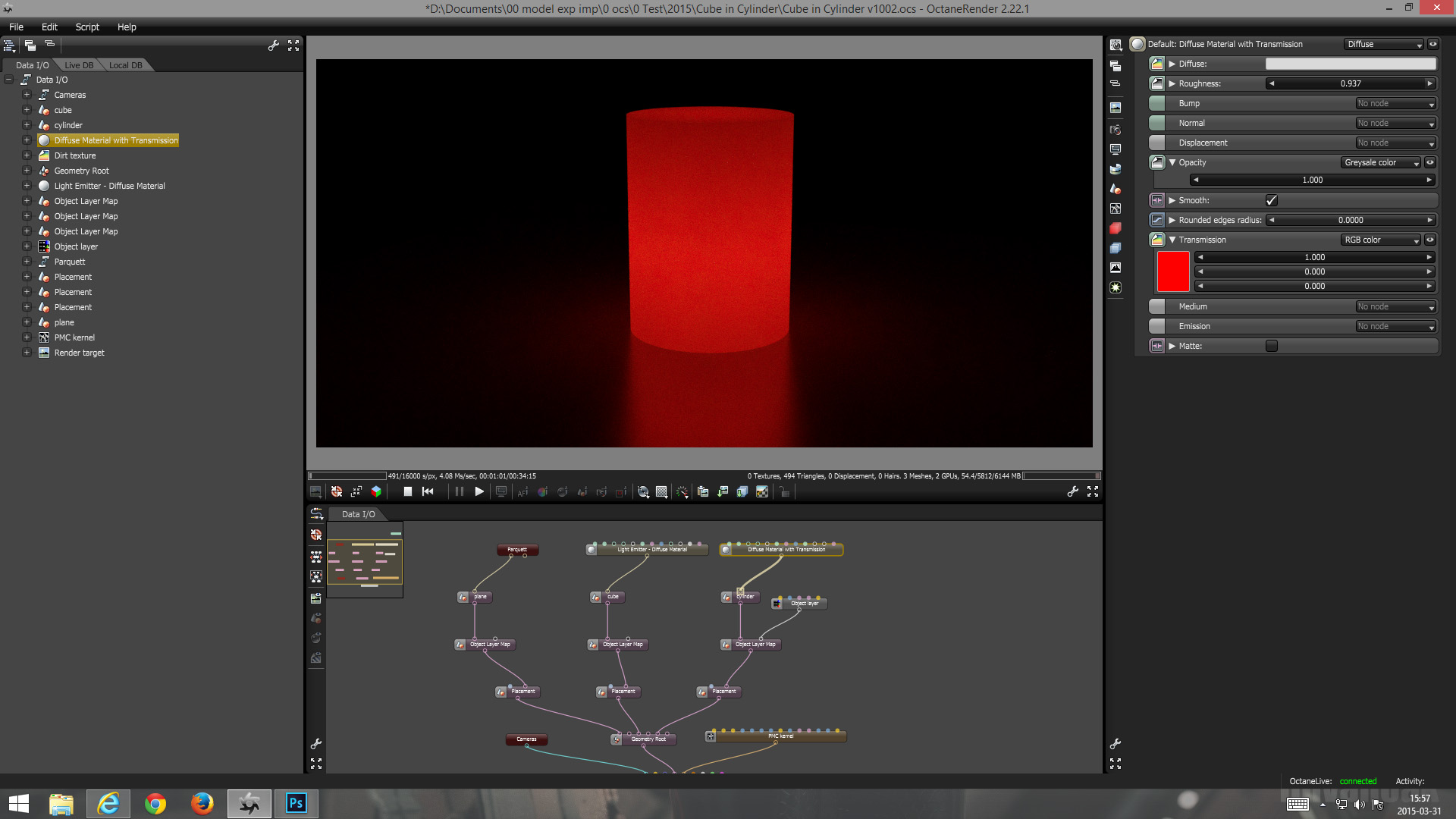This screenshot has height=819, width=1456.
Task: Click the node graph wrench settings icon
Action: click(316, 744)
